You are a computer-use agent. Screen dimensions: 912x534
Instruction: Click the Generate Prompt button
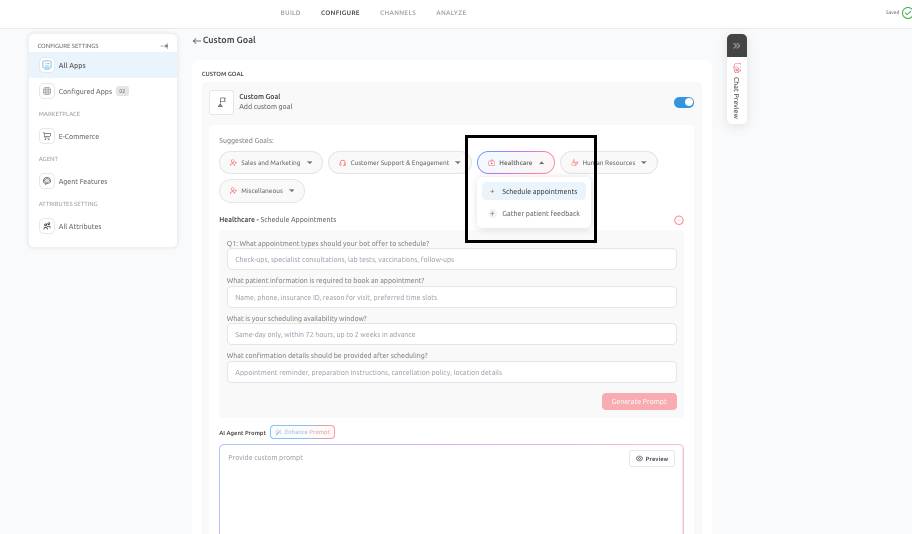(x=639, y=401)
